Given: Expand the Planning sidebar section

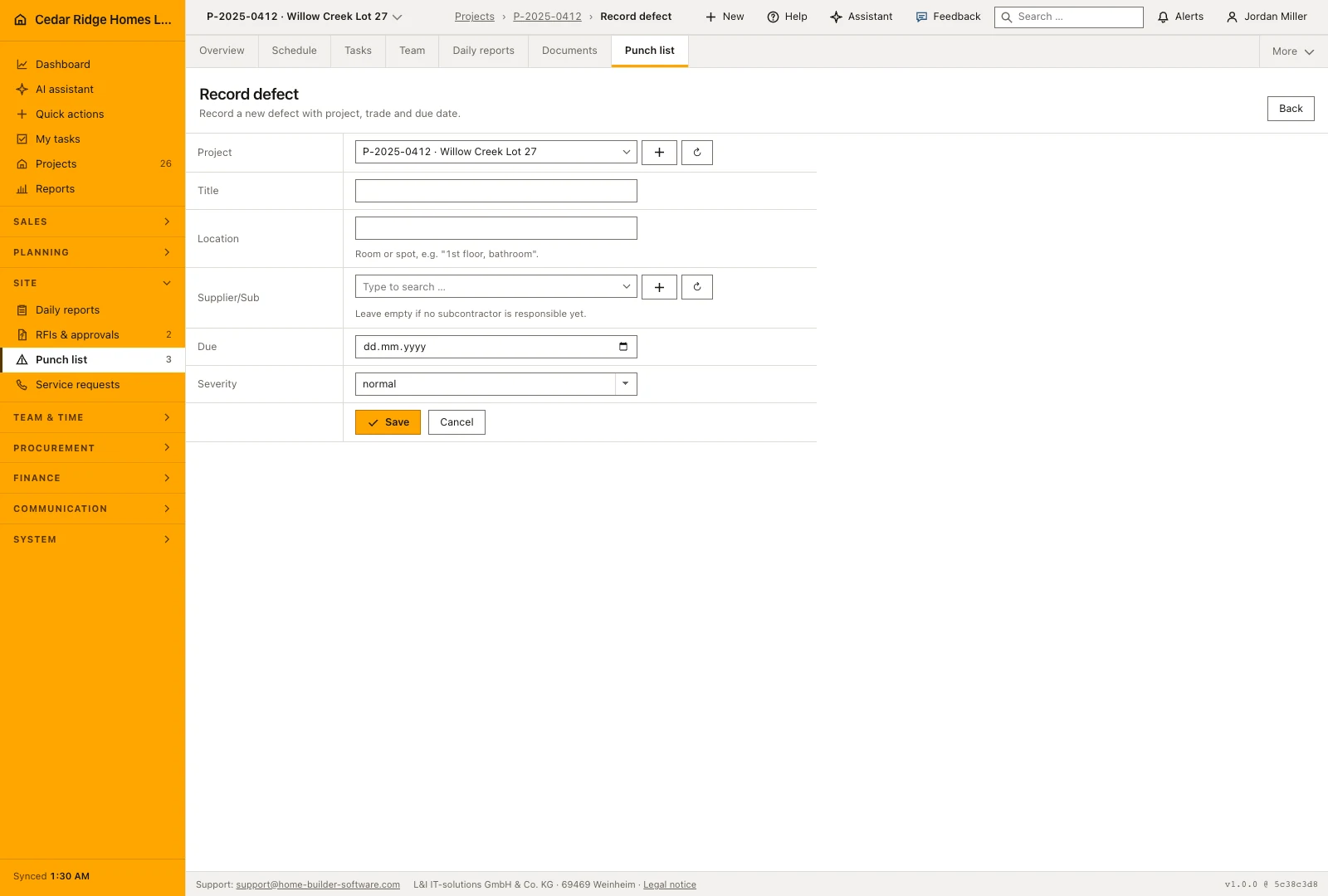Looking at the screenshot, I should (x=93, y=252).
